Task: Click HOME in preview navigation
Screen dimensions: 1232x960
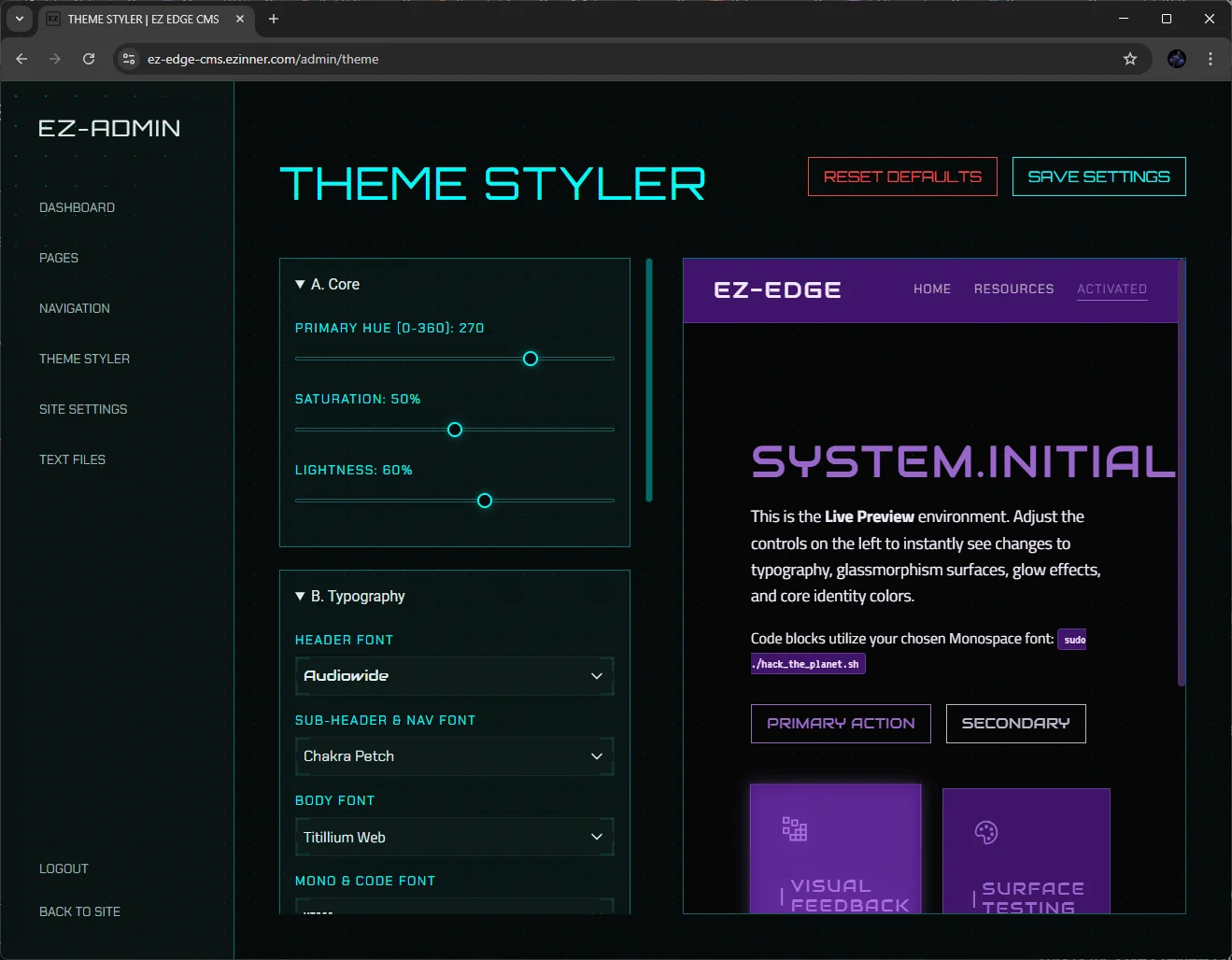Action: coord(932,289)
